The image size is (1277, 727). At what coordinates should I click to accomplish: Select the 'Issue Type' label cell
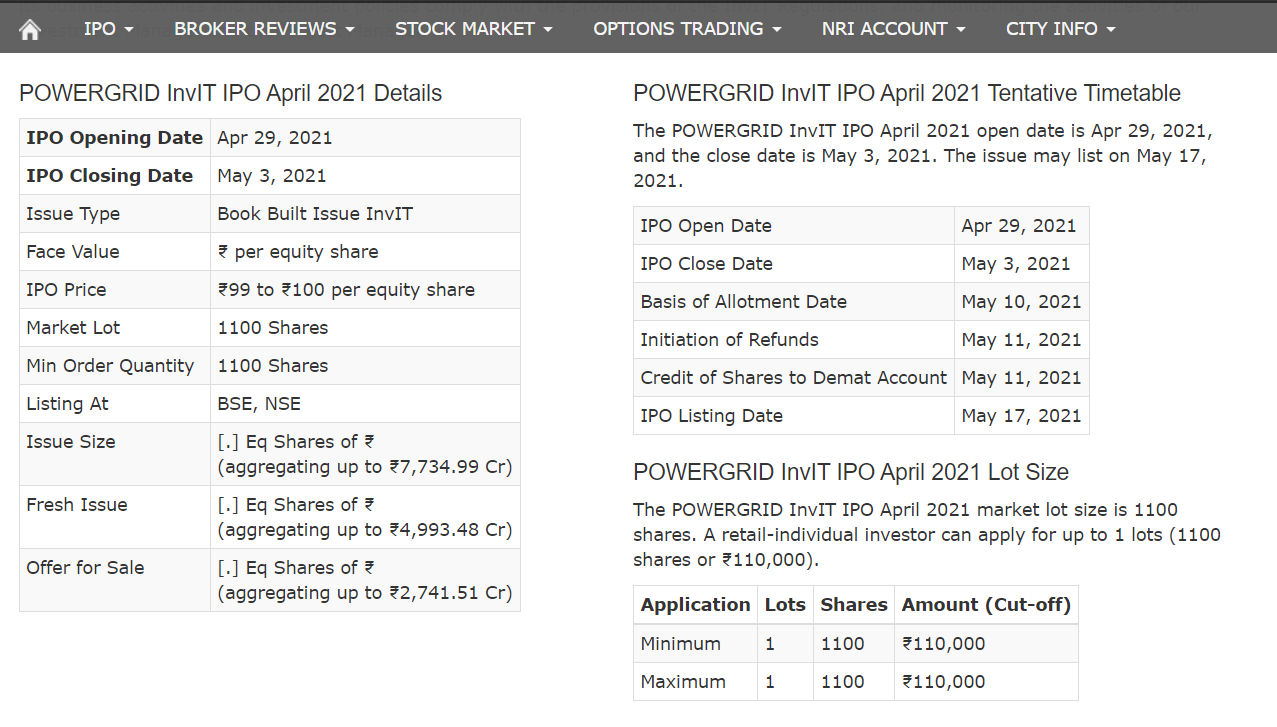tap(115, 214)
